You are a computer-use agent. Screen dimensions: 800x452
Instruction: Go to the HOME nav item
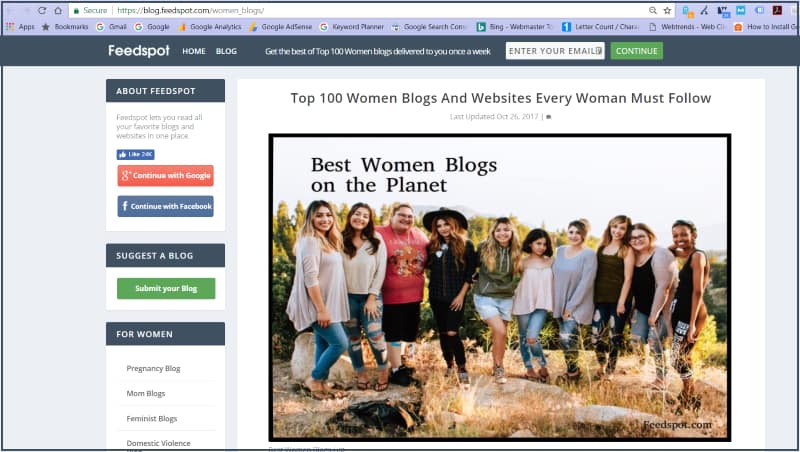click(194, 51)
